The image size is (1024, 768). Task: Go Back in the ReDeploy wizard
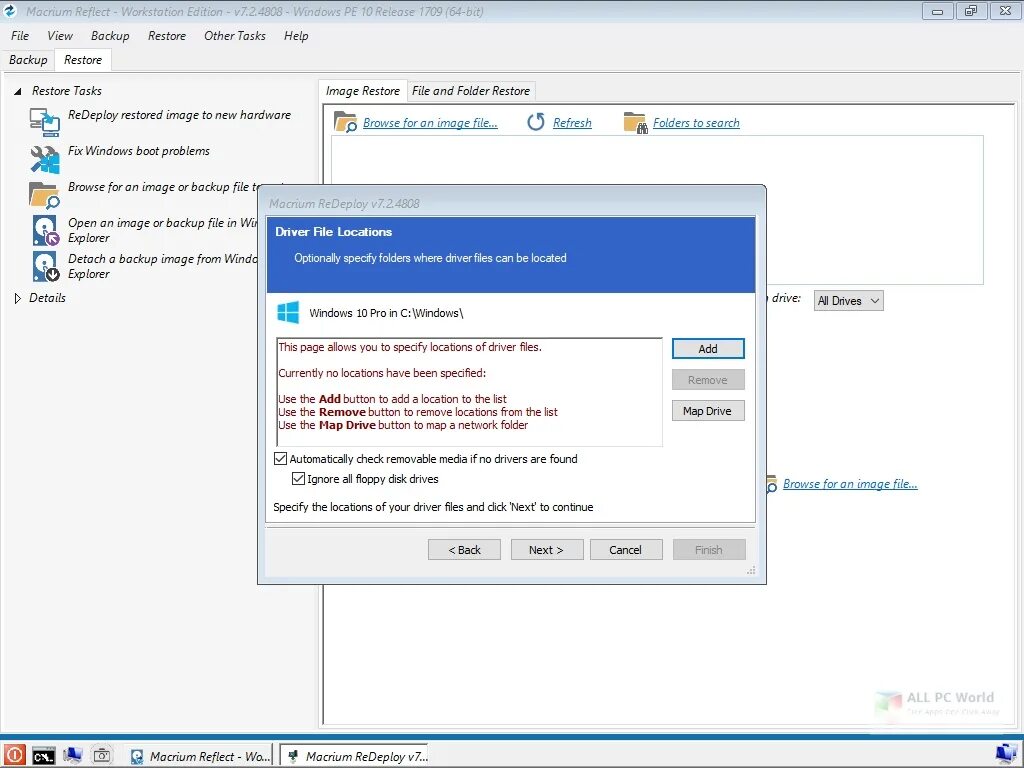click(464, 550)
